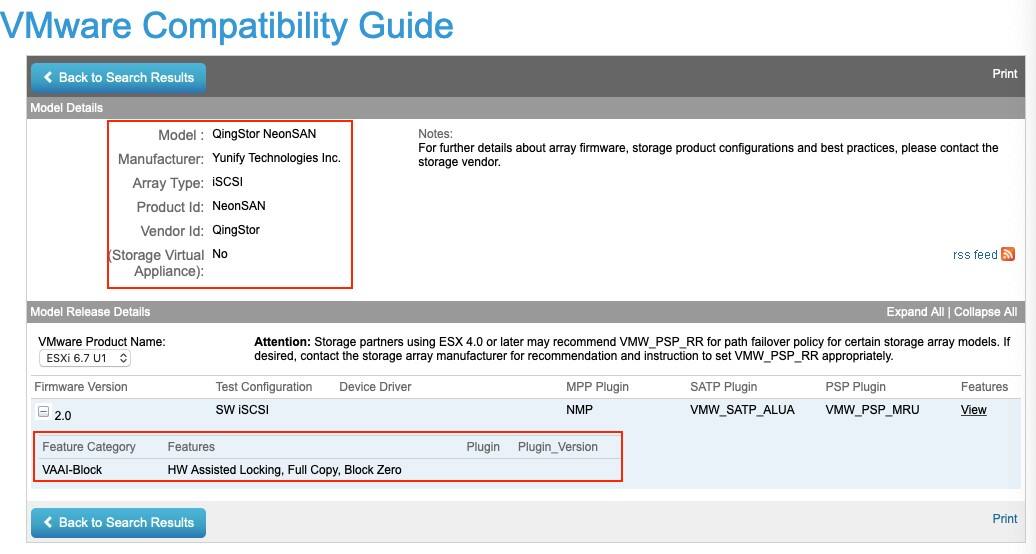1036x554 pixels.
Task: Click the back arrow chevron in the top Back button
Action: click(x=48, y=77)
